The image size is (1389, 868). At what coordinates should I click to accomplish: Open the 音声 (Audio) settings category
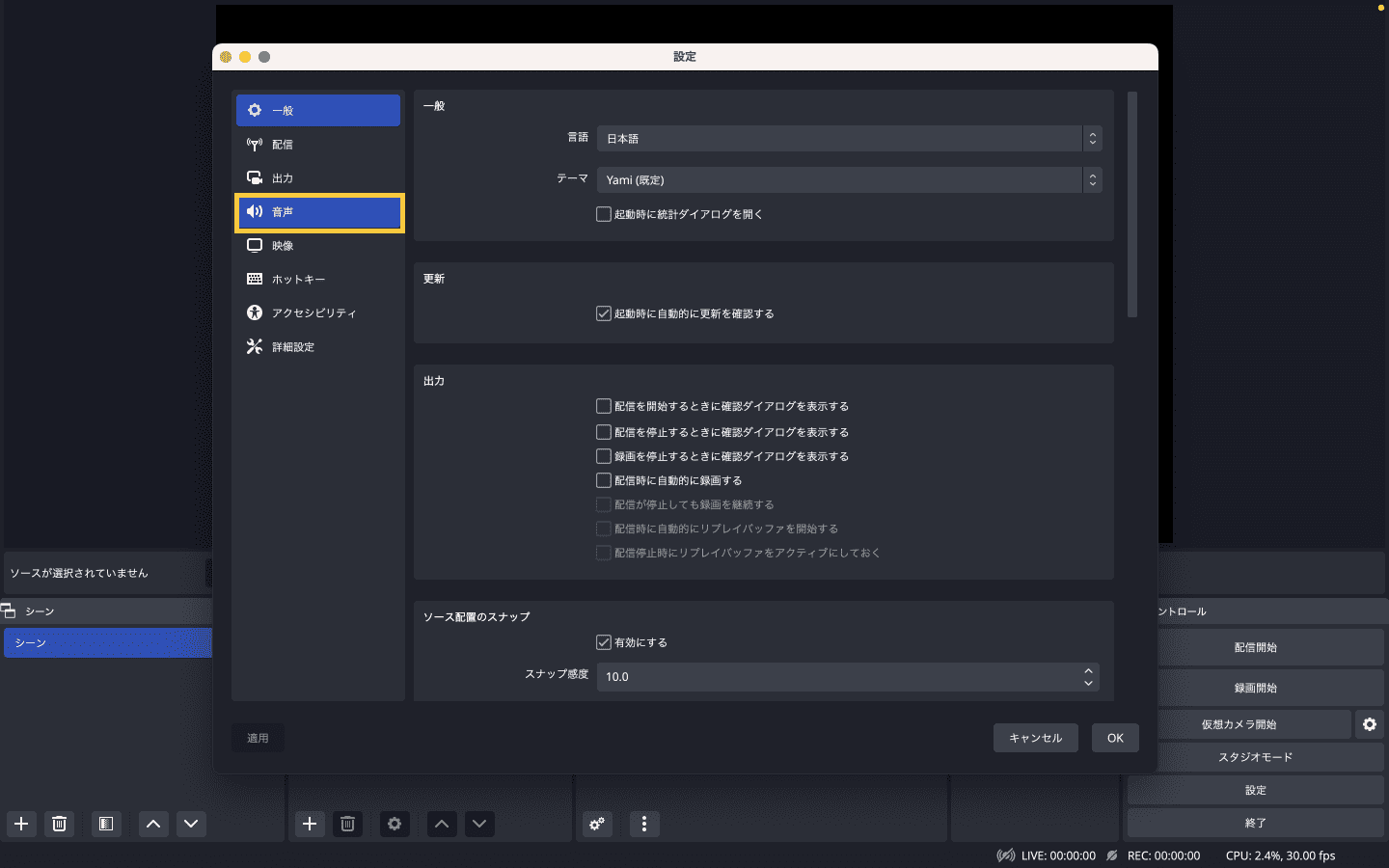point(318,212)
